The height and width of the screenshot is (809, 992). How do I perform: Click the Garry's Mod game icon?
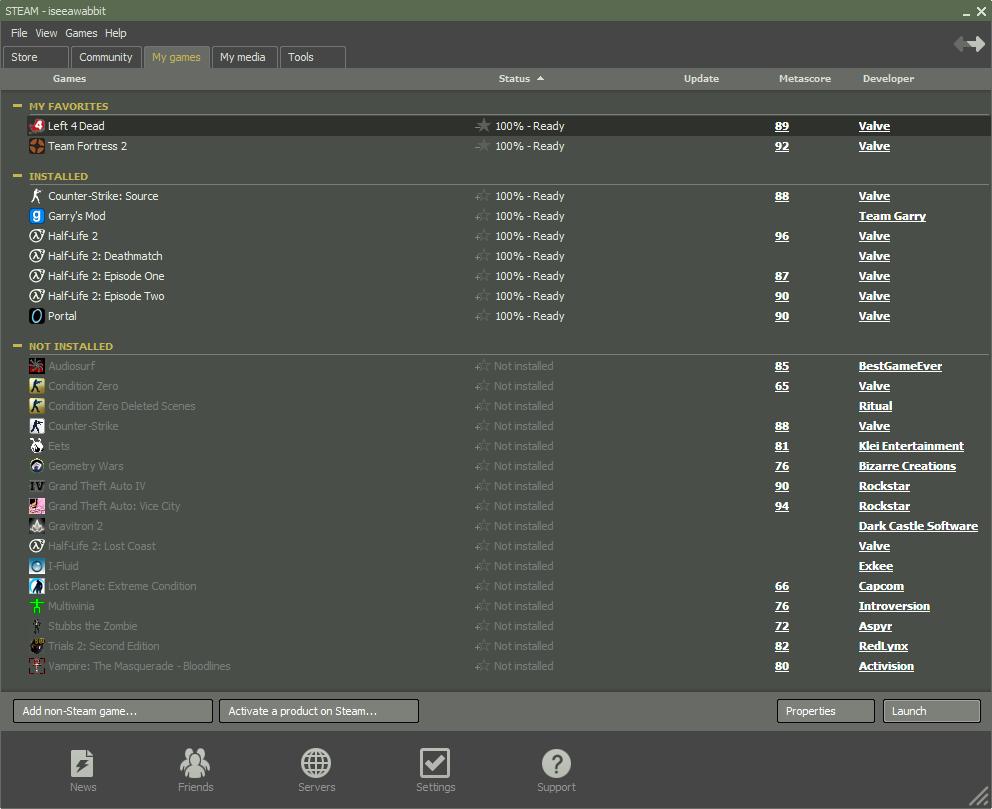click(37, 216)
